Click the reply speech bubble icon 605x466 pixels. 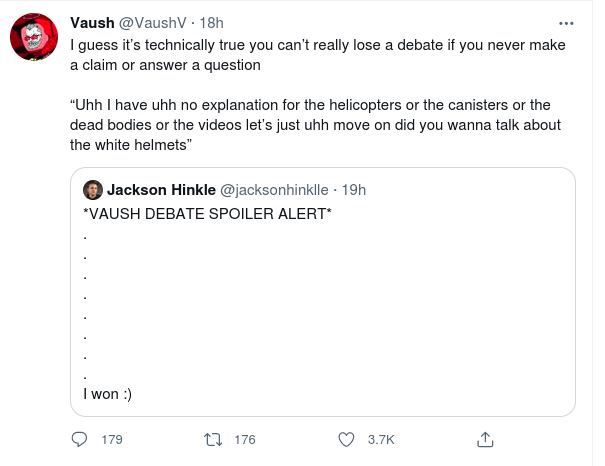tap(81, 439)
